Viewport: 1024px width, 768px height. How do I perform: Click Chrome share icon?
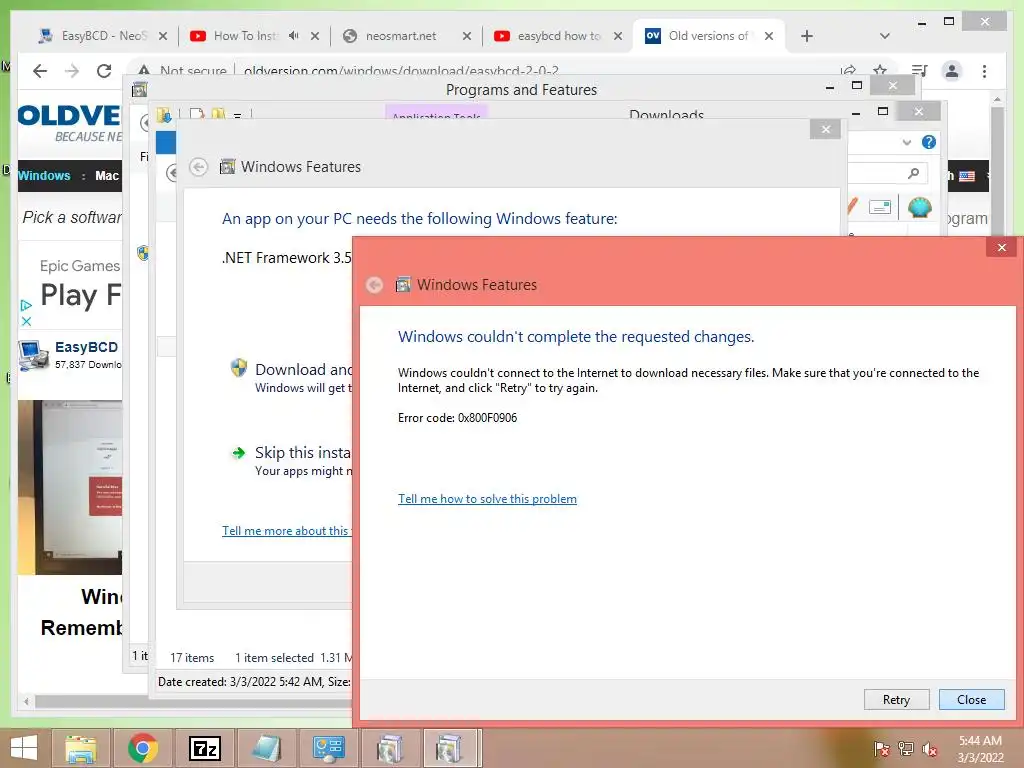coord(848,71)
